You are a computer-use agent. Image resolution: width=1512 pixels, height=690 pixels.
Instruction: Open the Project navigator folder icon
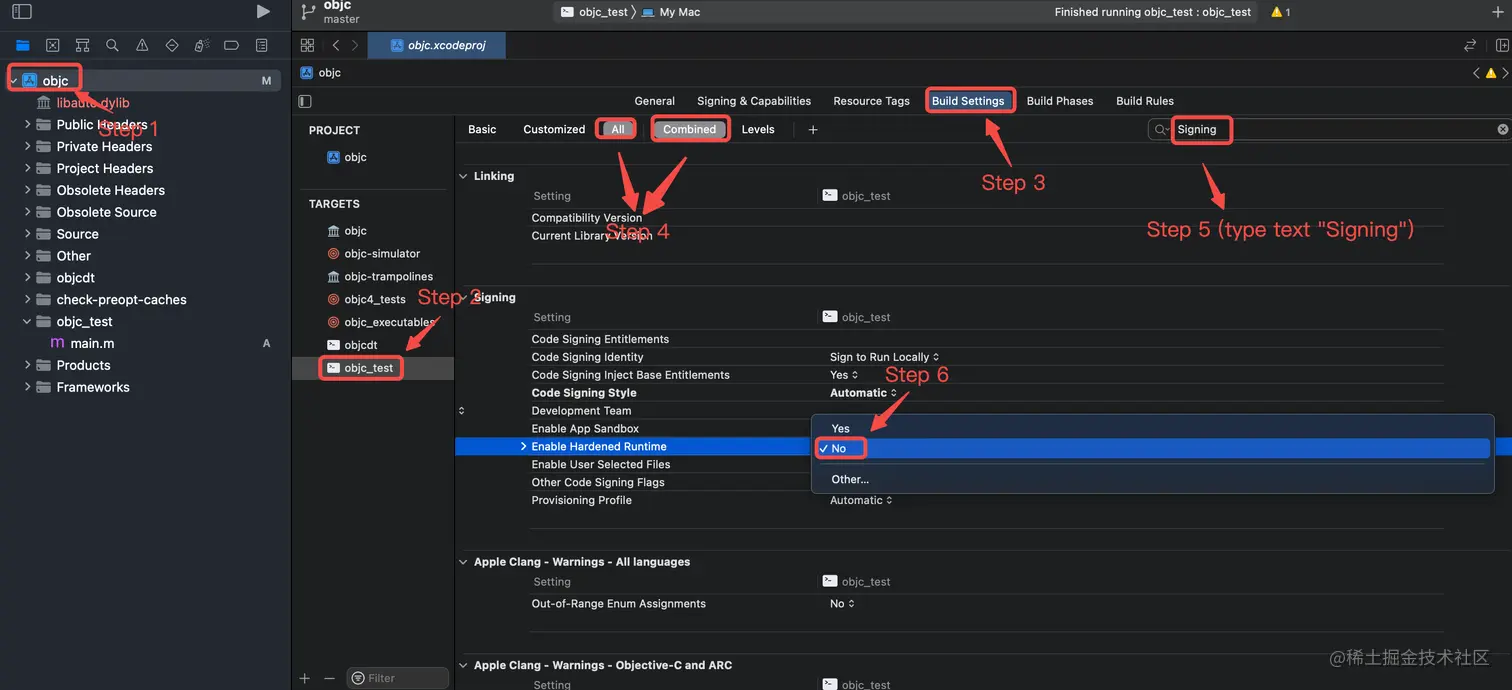tap(23, 45)
